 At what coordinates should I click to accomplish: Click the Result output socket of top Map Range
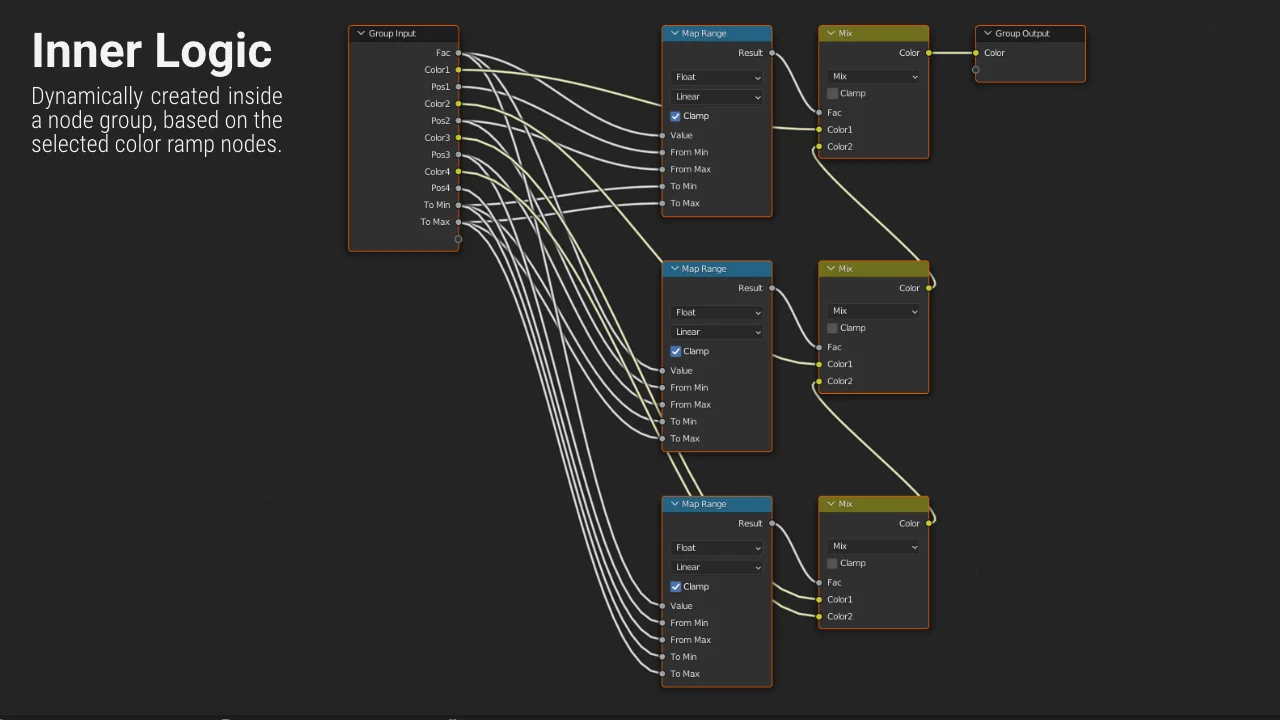(x=772, y=53)
